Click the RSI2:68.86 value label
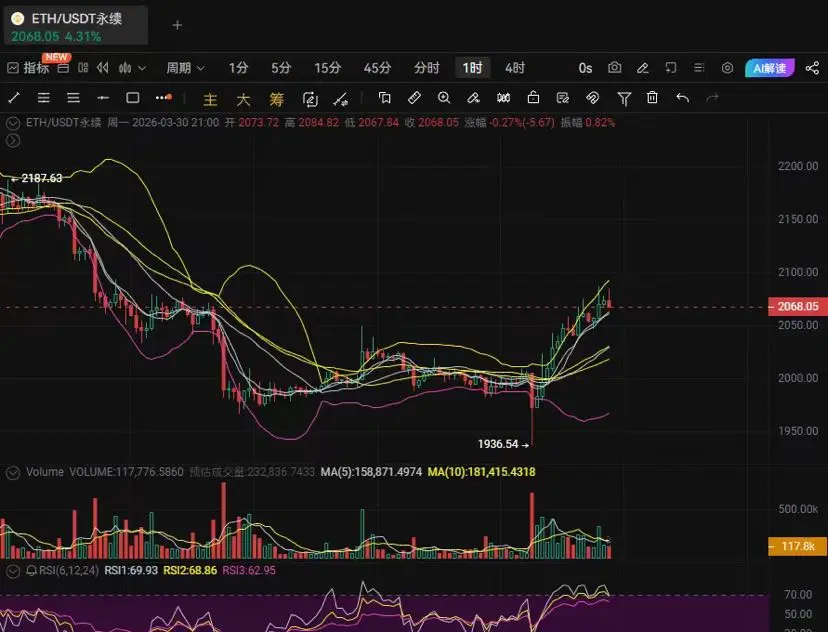The image size is (828, 632). tap(190, 571)
